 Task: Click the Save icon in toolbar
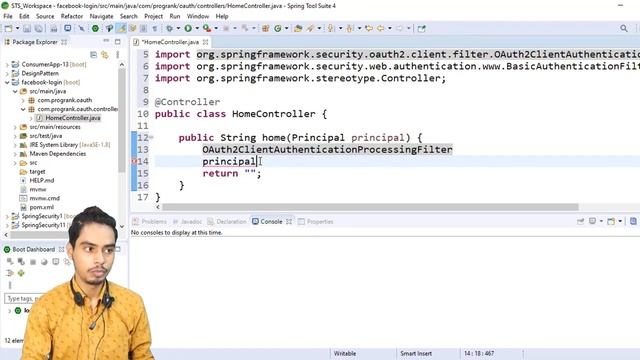coord(27,28)
